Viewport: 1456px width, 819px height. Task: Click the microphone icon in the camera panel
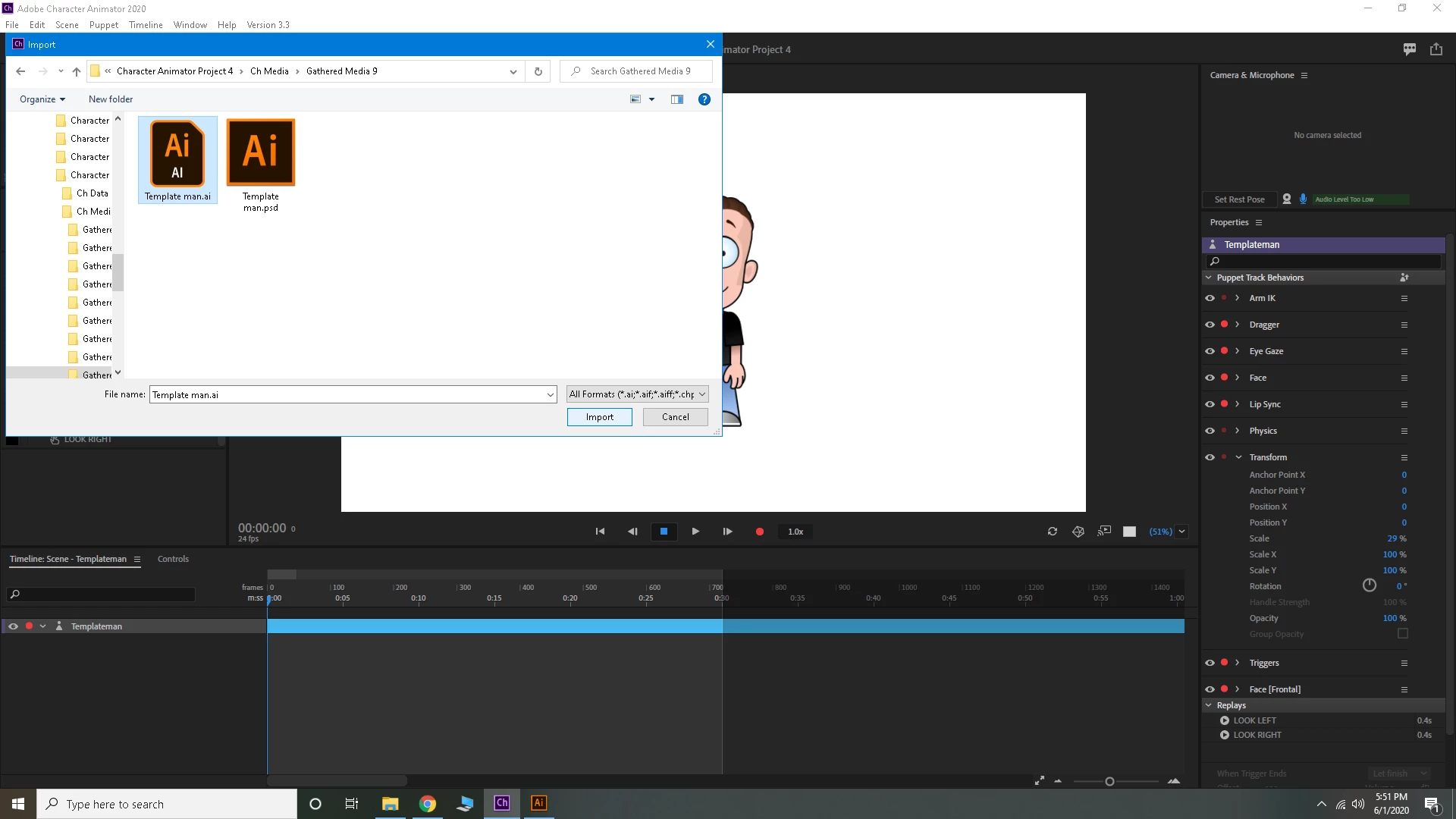[1303, 199]
